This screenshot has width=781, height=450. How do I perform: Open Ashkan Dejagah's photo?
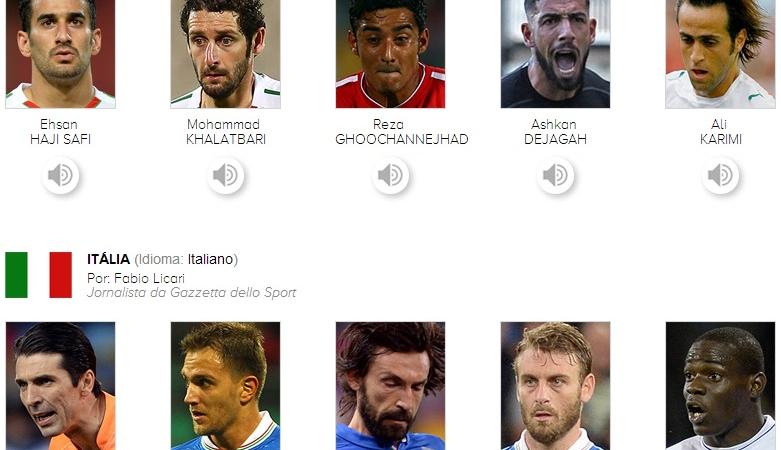click(555, 54)
